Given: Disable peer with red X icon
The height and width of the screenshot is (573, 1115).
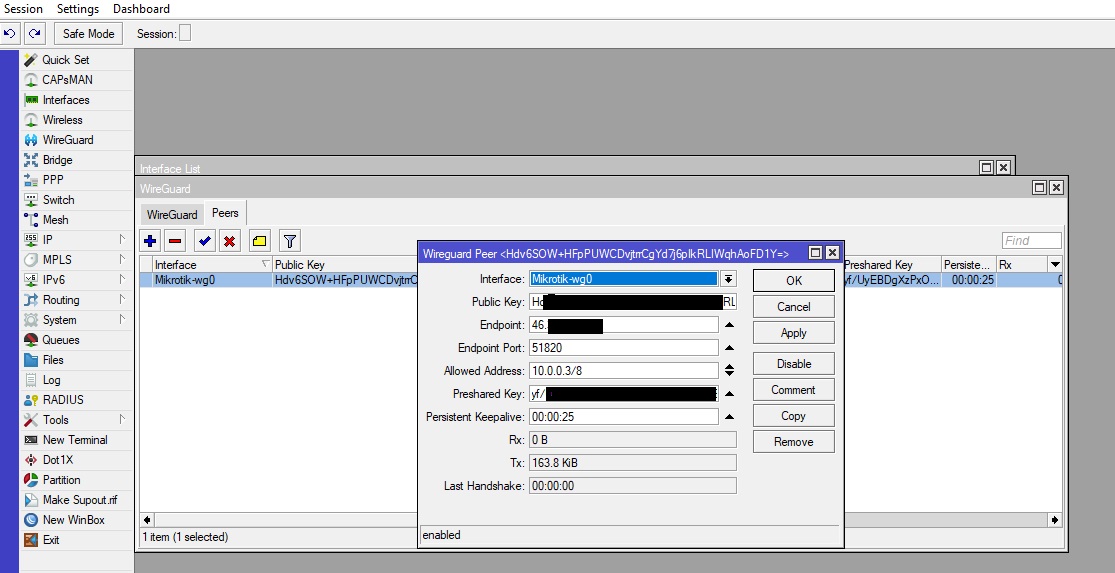Looking at the screenshot, I should 230,241.
